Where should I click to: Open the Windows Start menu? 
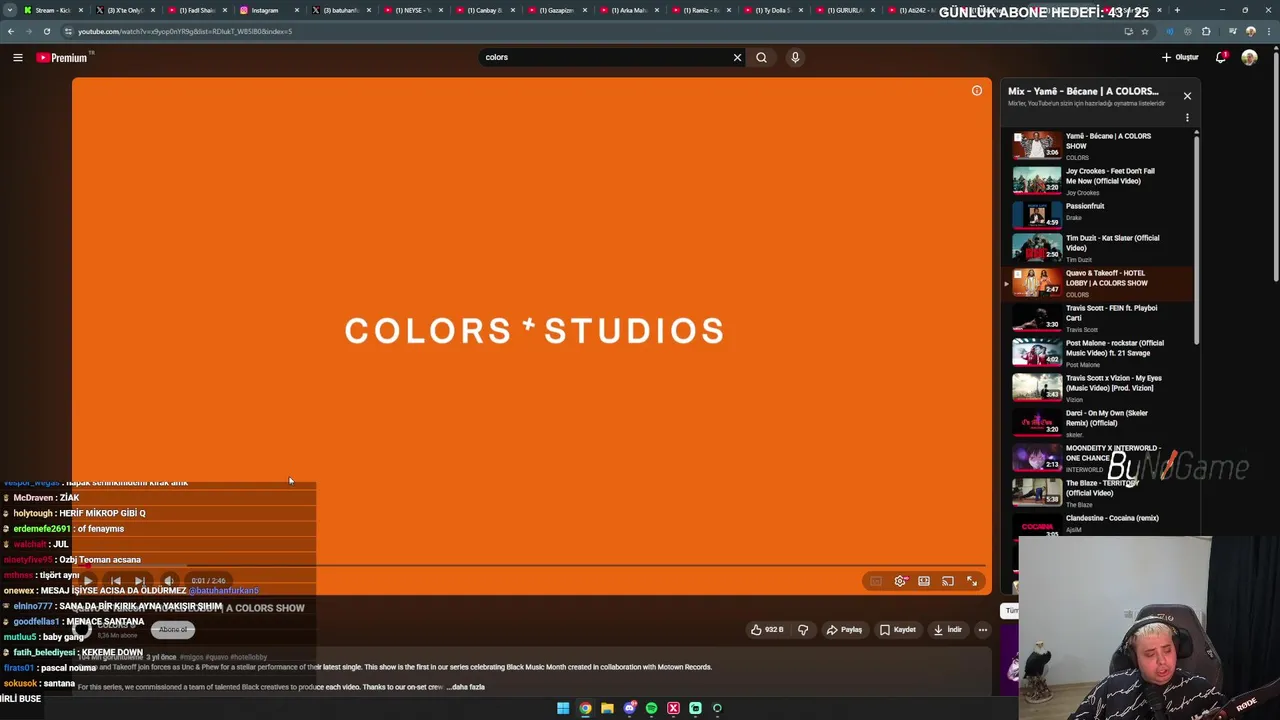(x=563, y=708)
